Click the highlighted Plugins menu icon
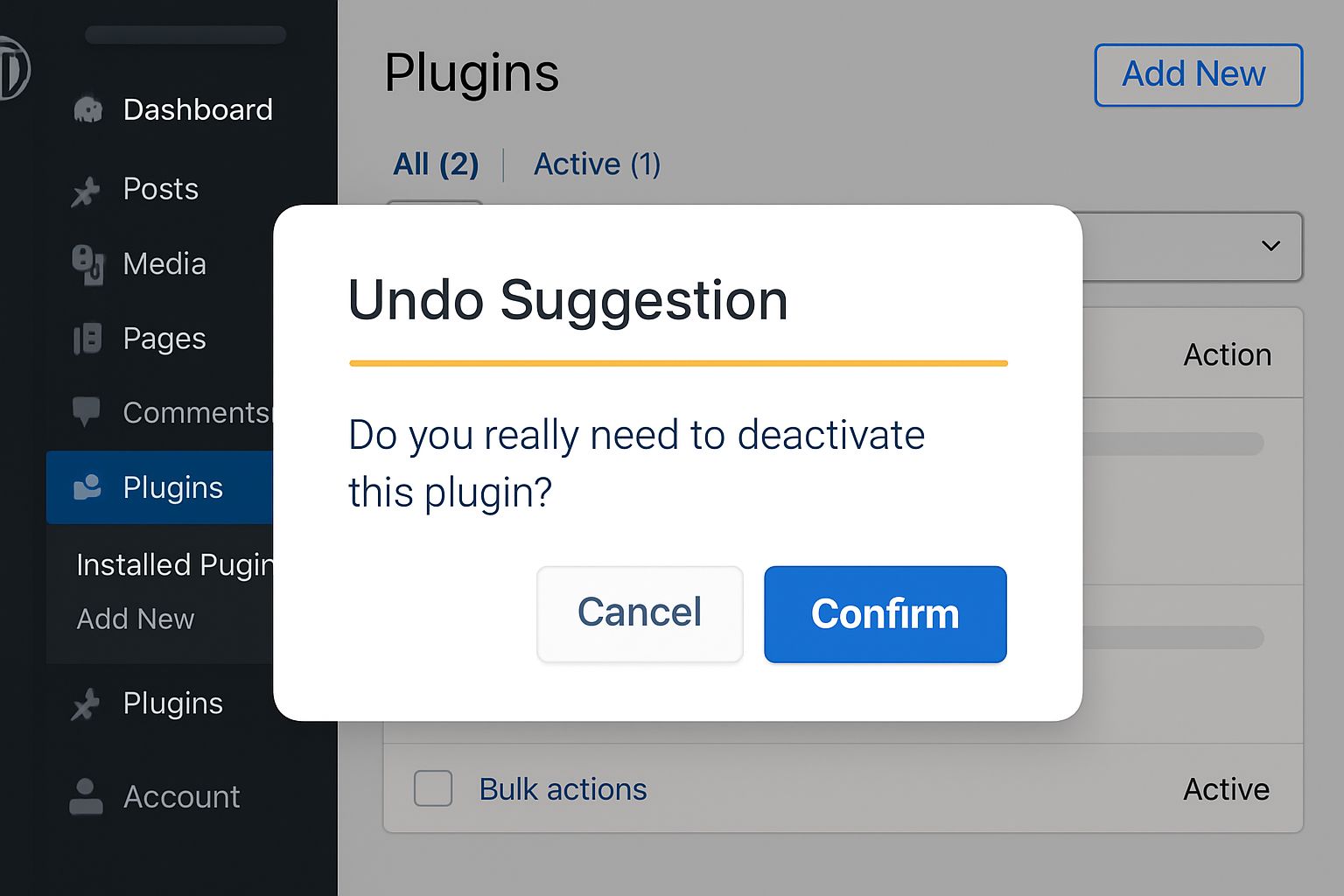 click(x=87, y=487)
